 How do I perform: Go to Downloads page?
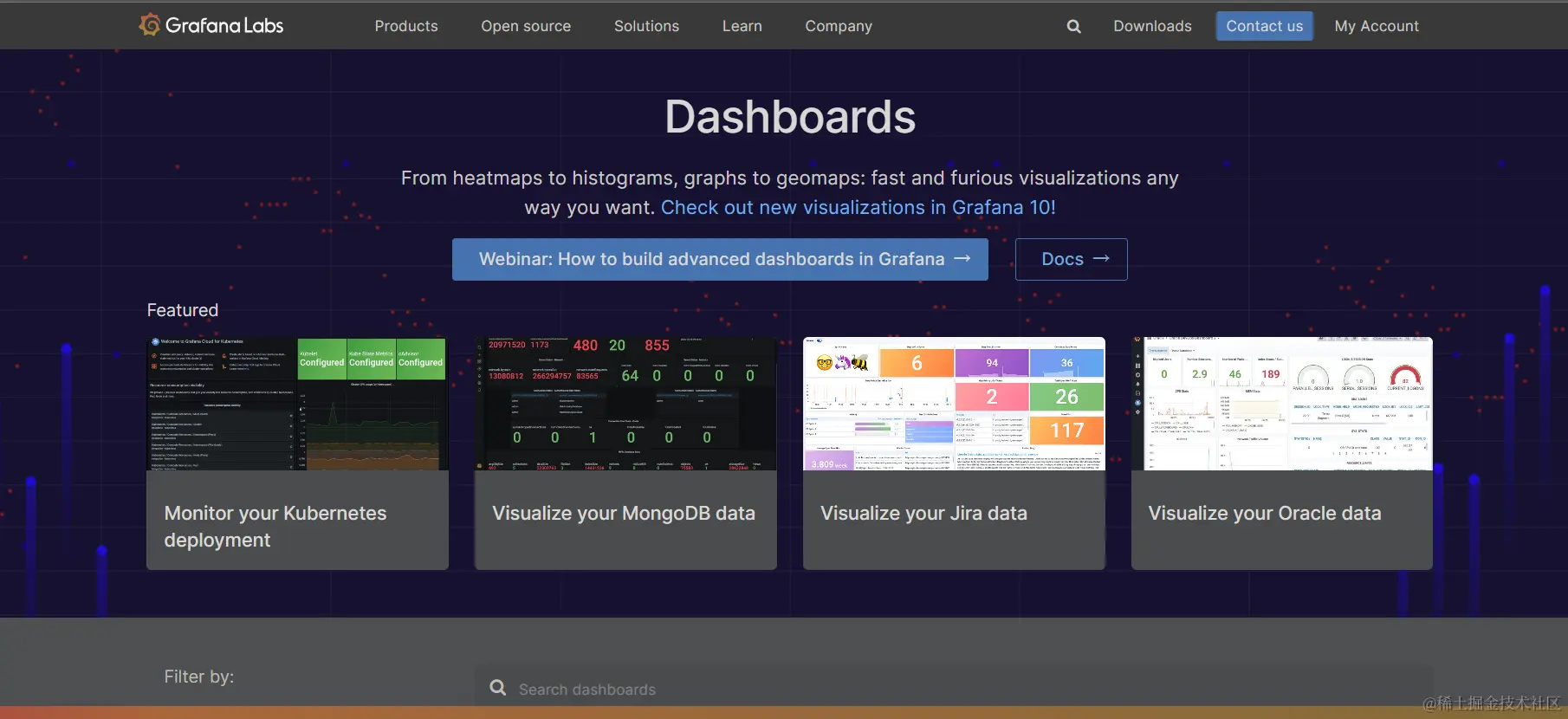pyautogui.click(x=1152, y=26)
